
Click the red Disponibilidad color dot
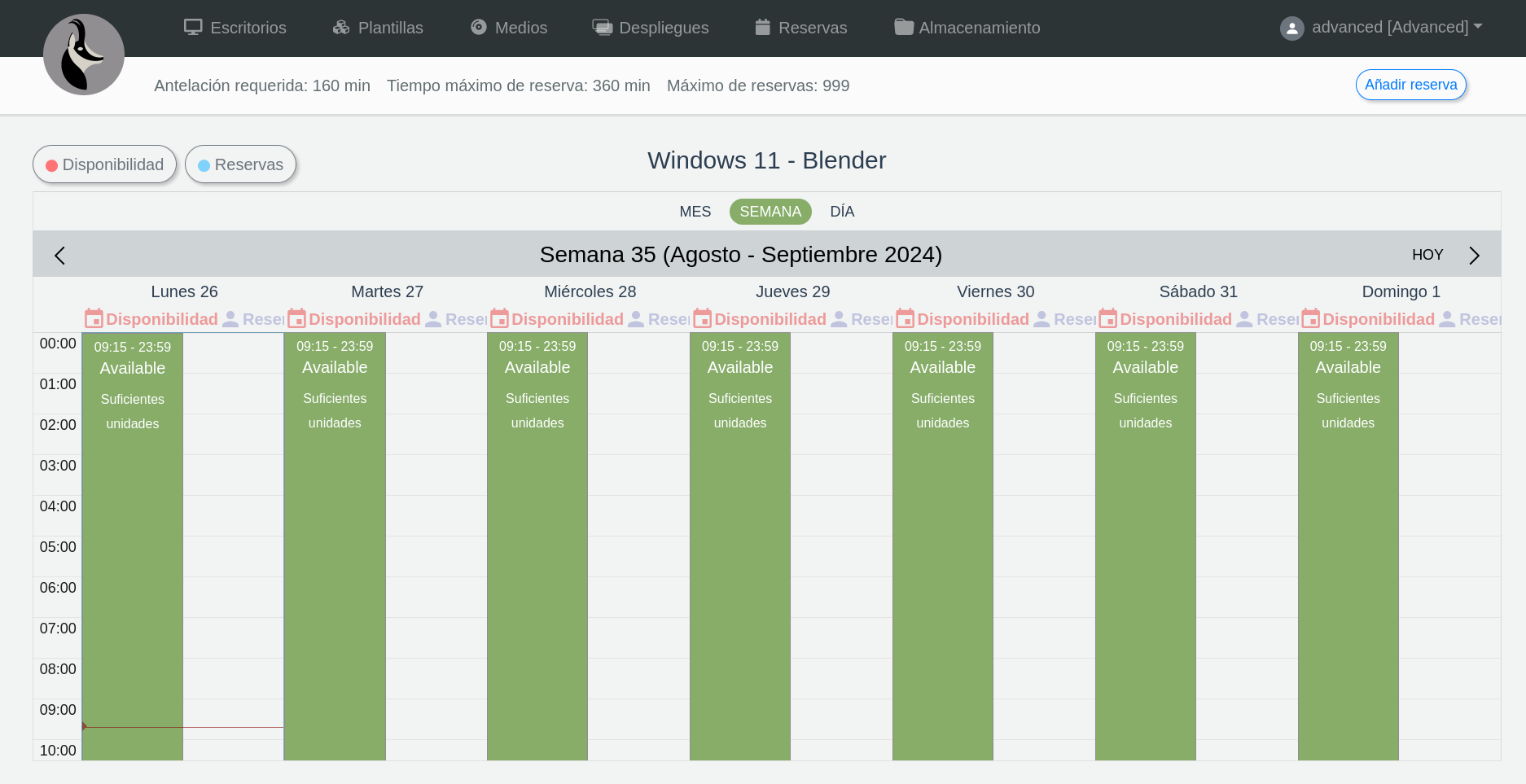tap(51, 165)
